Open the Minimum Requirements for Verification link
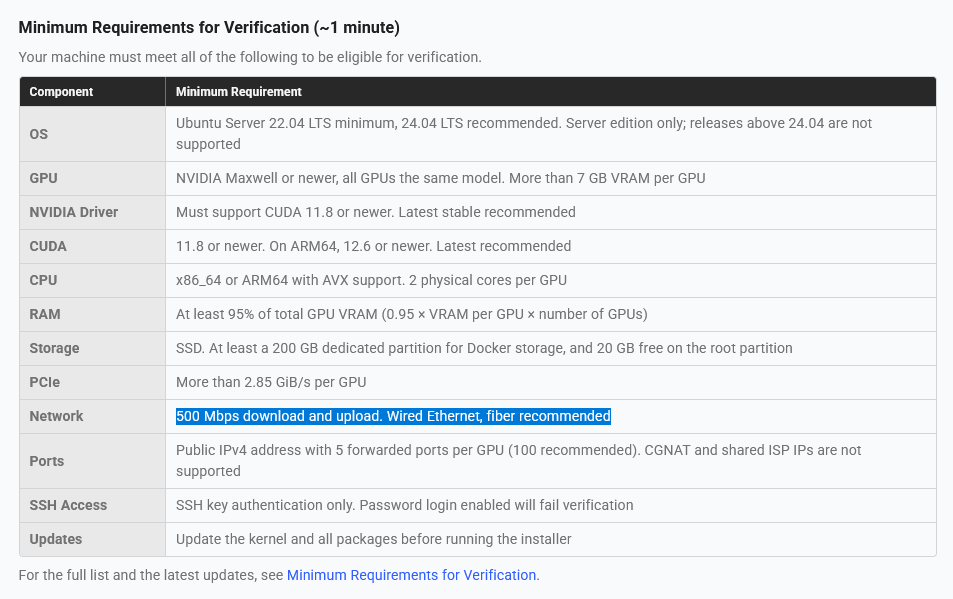This screenshot has height=599, width=953. 411,575
